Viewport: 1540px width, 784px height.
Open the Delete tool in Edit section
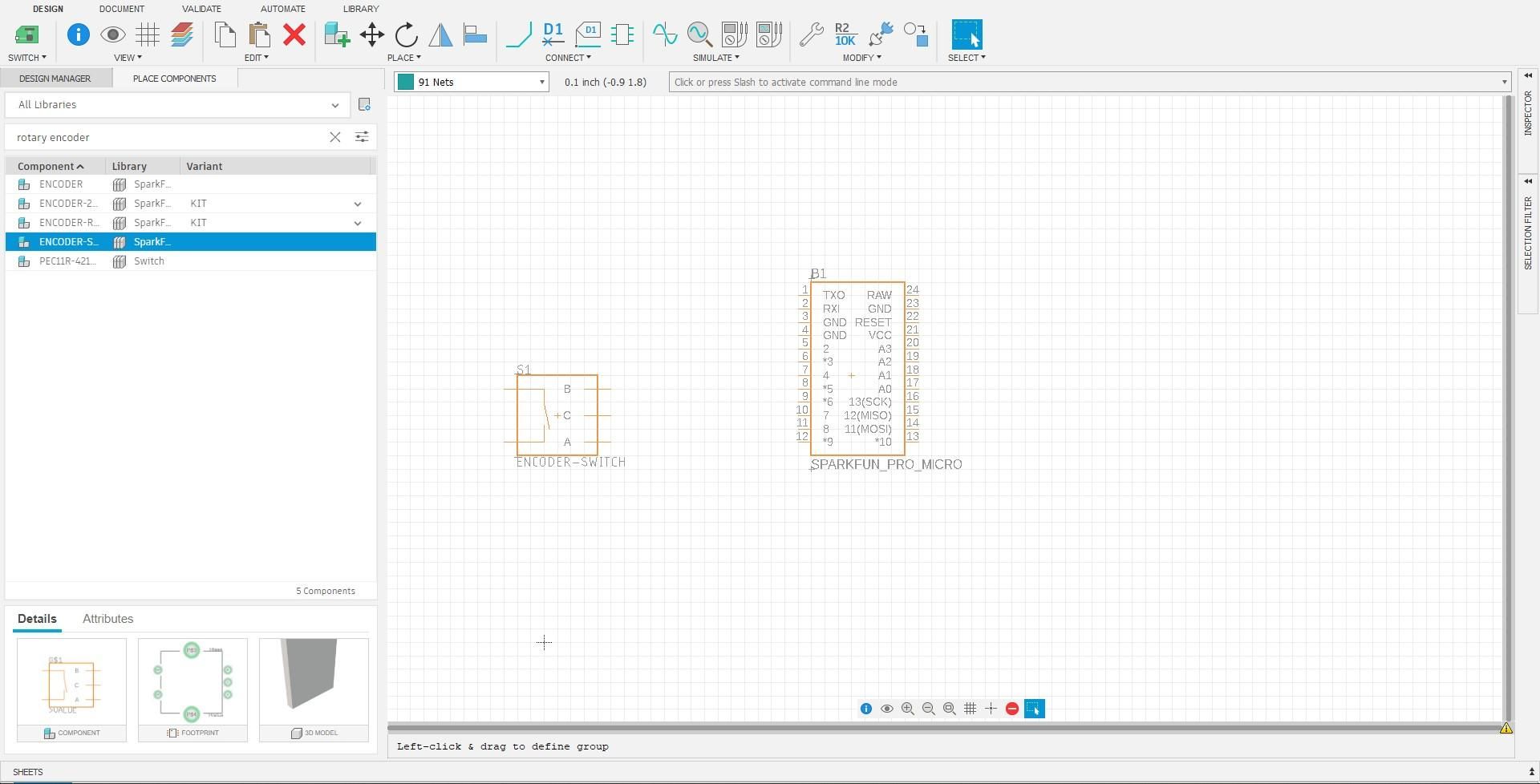click(294, 35)
